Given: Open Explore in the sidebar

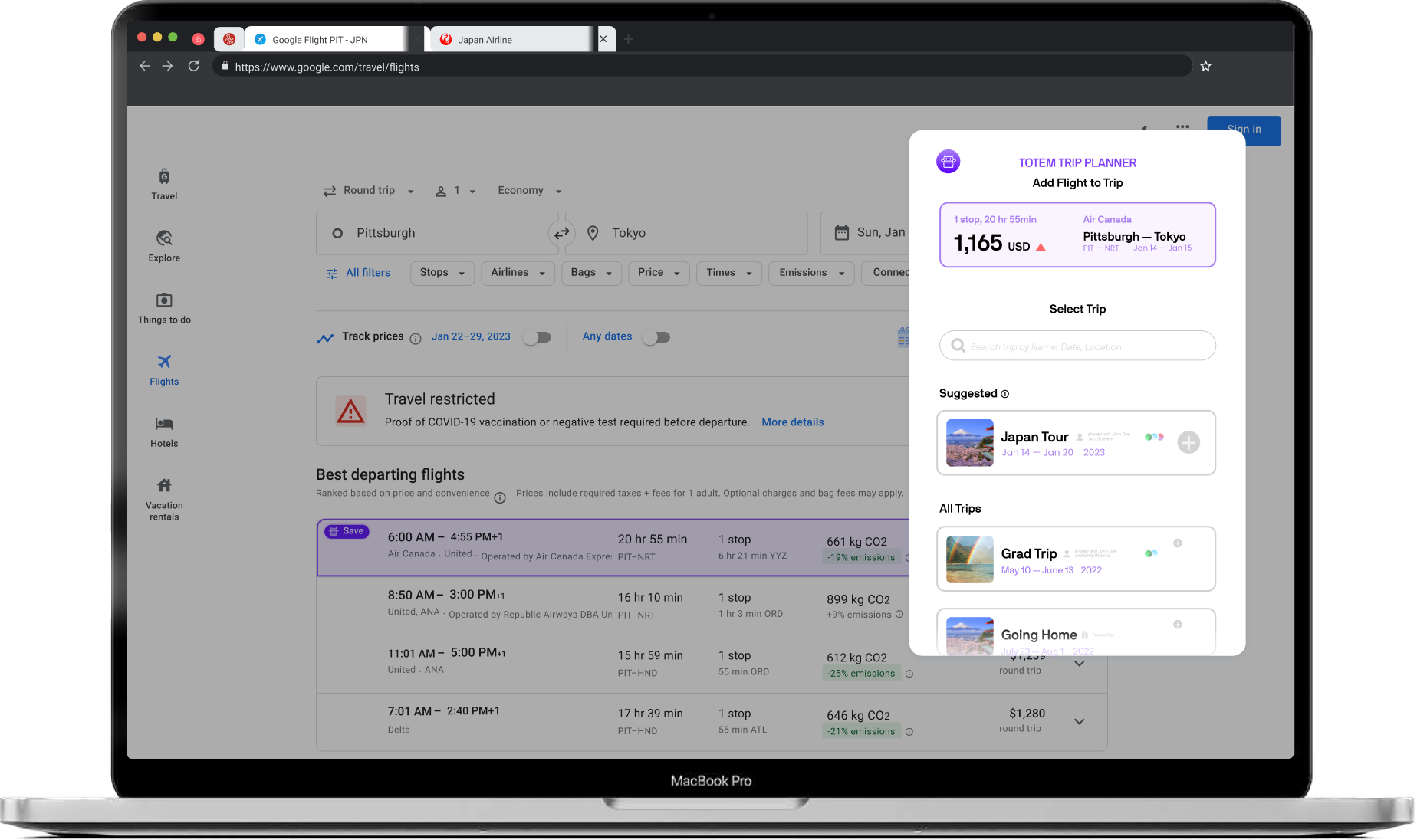Looking at the screenshot, I should (164, 246).
